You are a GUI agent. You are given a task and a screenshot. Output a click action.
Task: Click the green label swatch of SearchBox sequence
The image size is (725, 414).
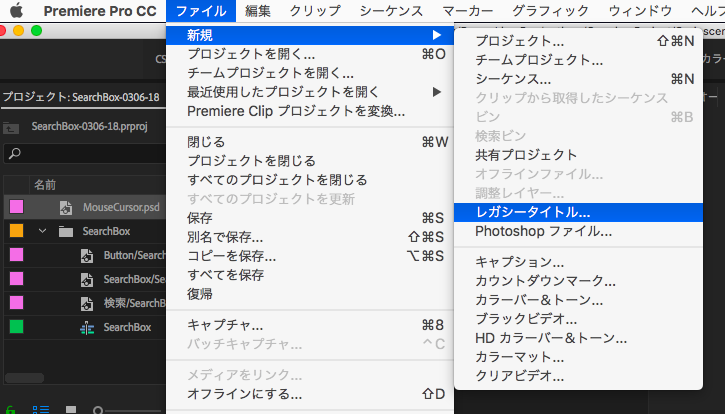tap(16, 327)
